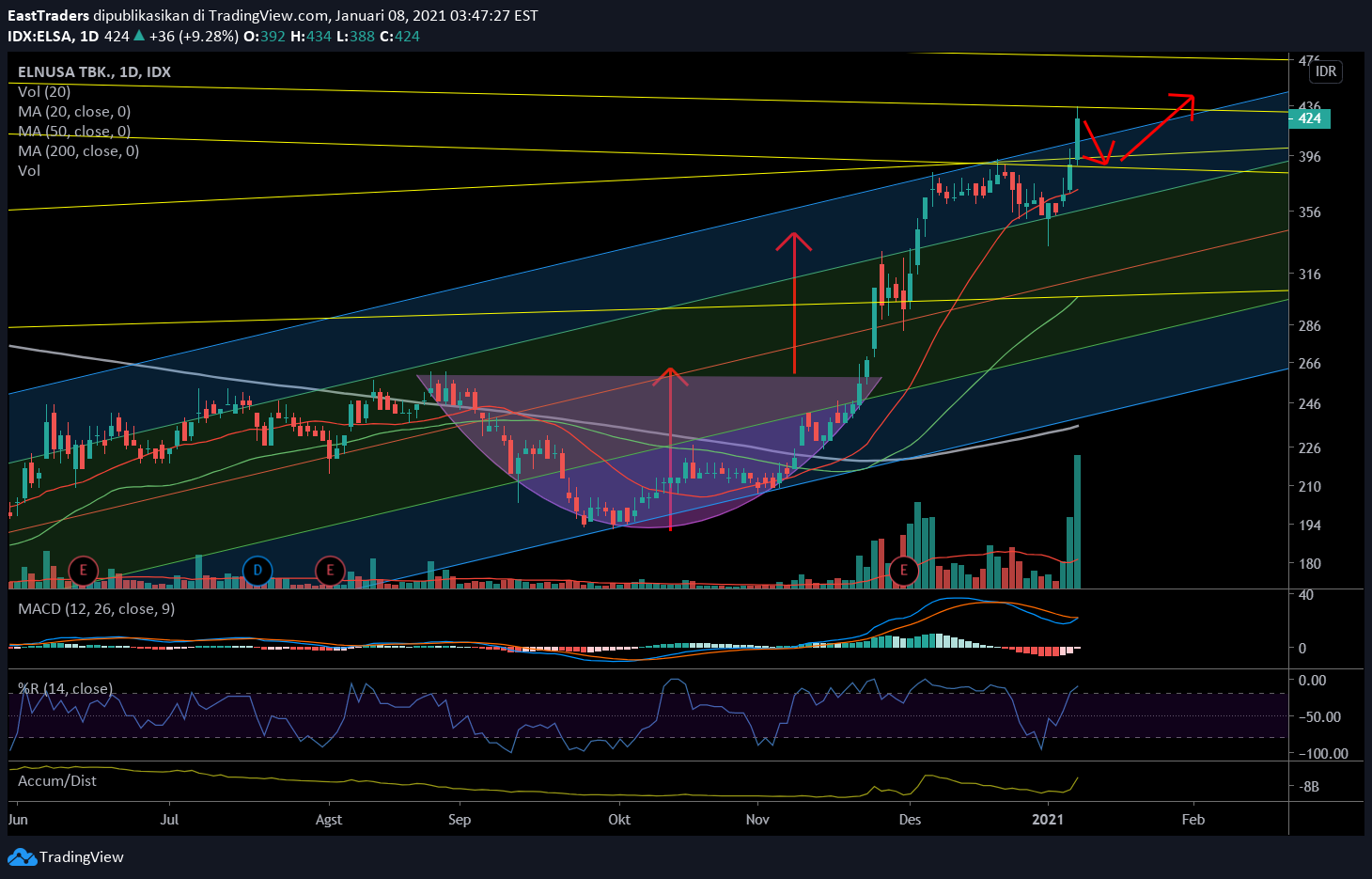This screenshot has height=879, width=1372.
Task: Click the earnings E marker above Agst
Action: (x=330, y=570)
